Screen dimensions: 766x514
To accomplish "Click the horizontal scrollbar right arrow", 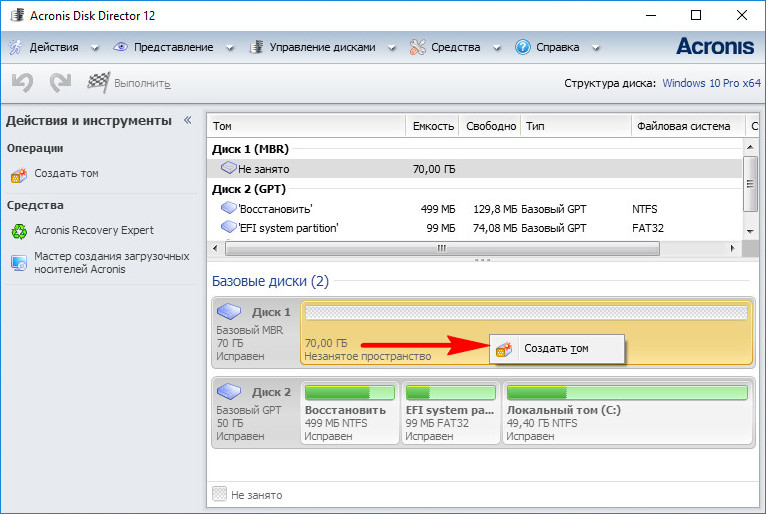I will pos(732,248).
